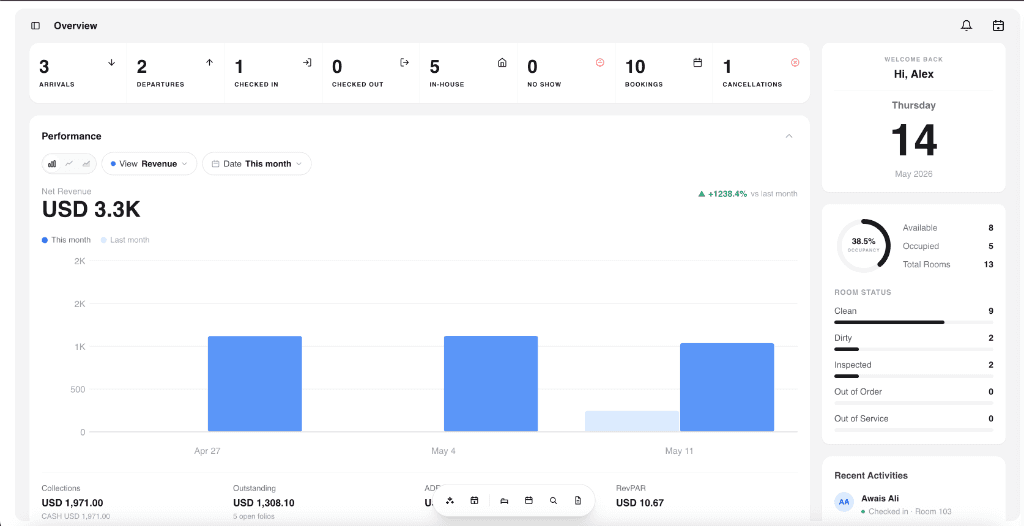Click the Cancellations red X icon
Viewport: 1024px width, 526px height.
point(795,63)
